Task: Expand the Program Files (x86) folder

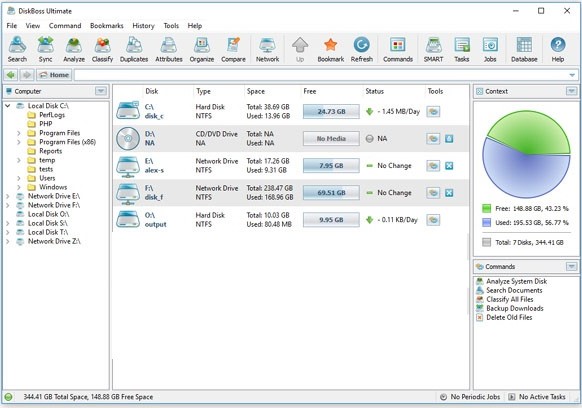Action: click(x=19, y=142)
